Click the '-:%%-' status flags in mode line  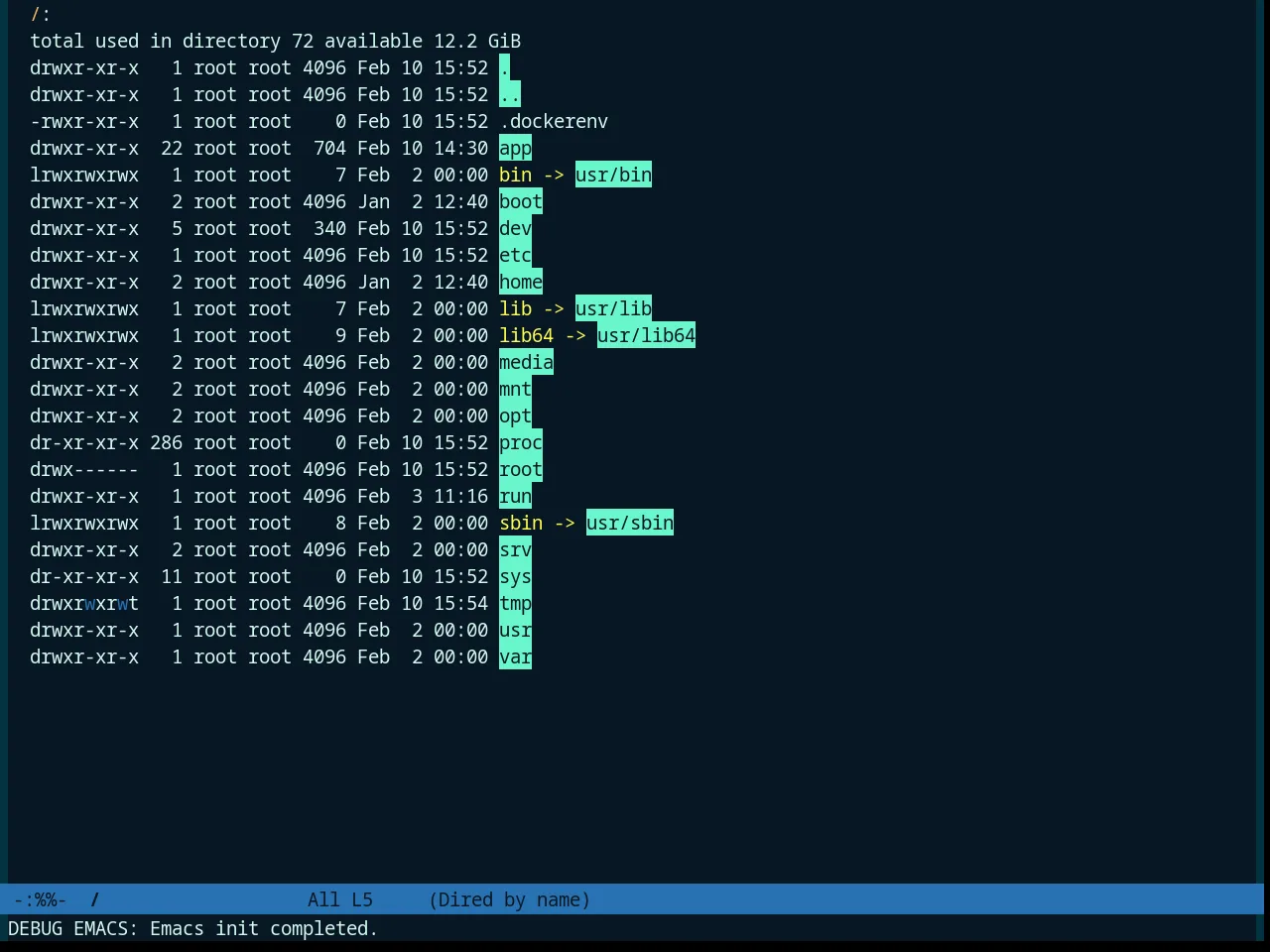(41, 900)
